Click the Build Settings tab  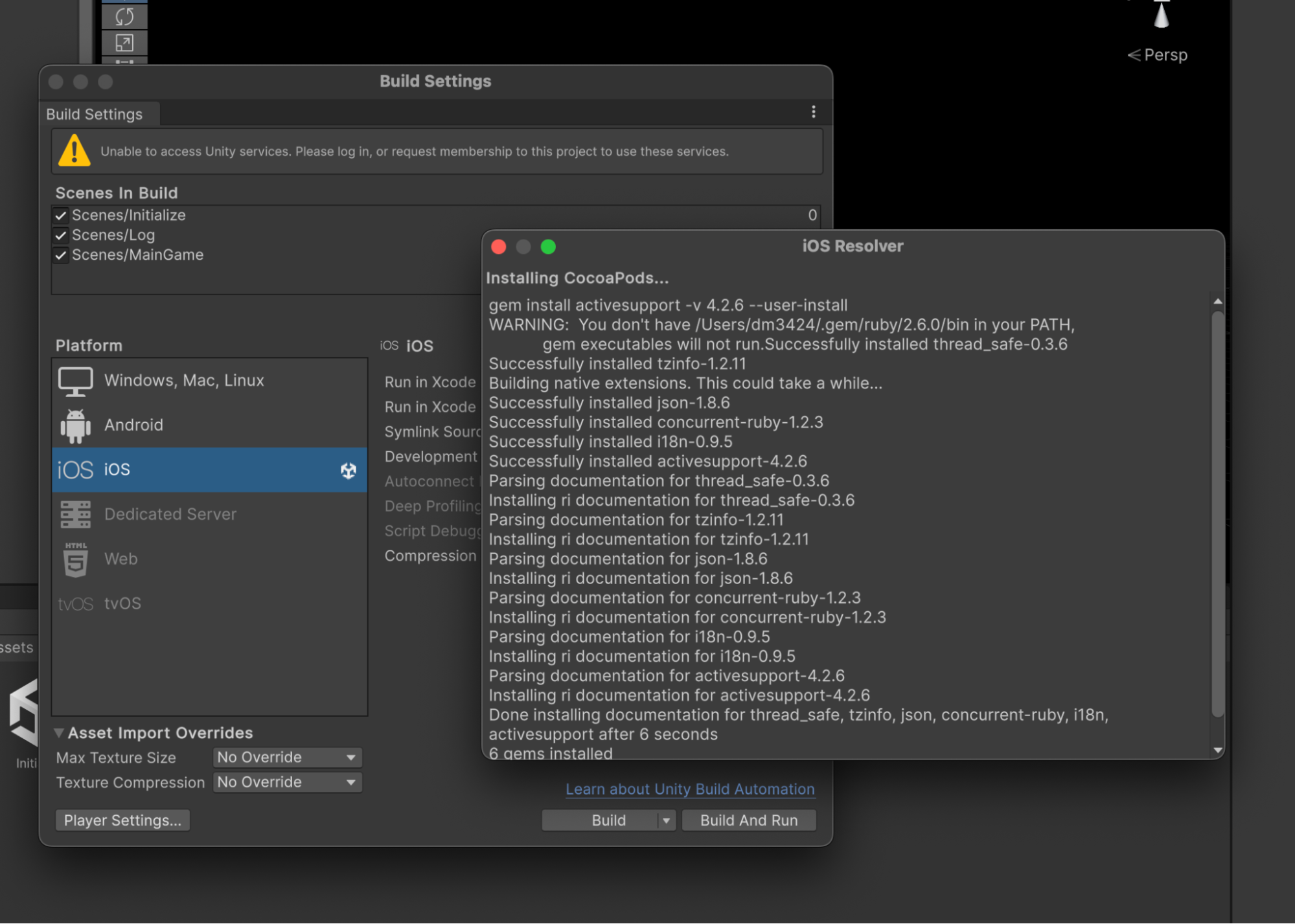point(95,114)
